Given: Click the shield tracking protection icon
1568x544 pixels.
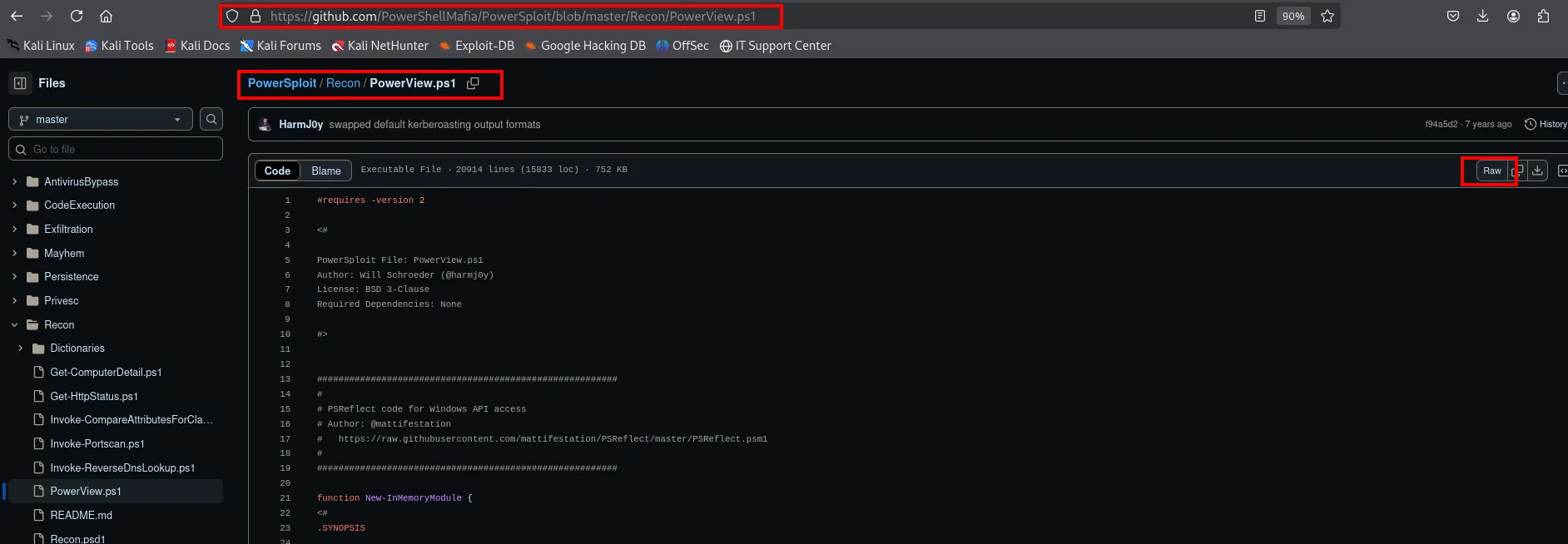Looking at the screenshot, I should coord(232,16).
